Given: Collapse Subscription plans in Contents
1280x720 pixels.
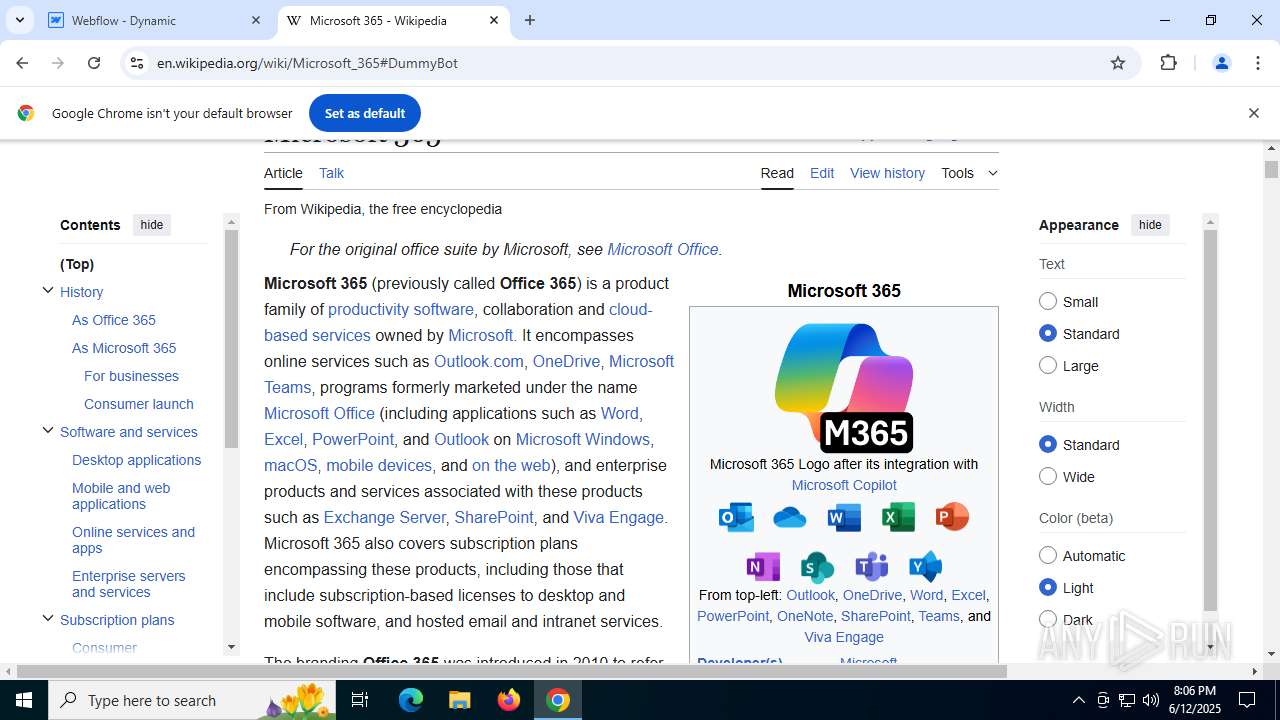Looking at the screenshot, I should click(47, 619).
